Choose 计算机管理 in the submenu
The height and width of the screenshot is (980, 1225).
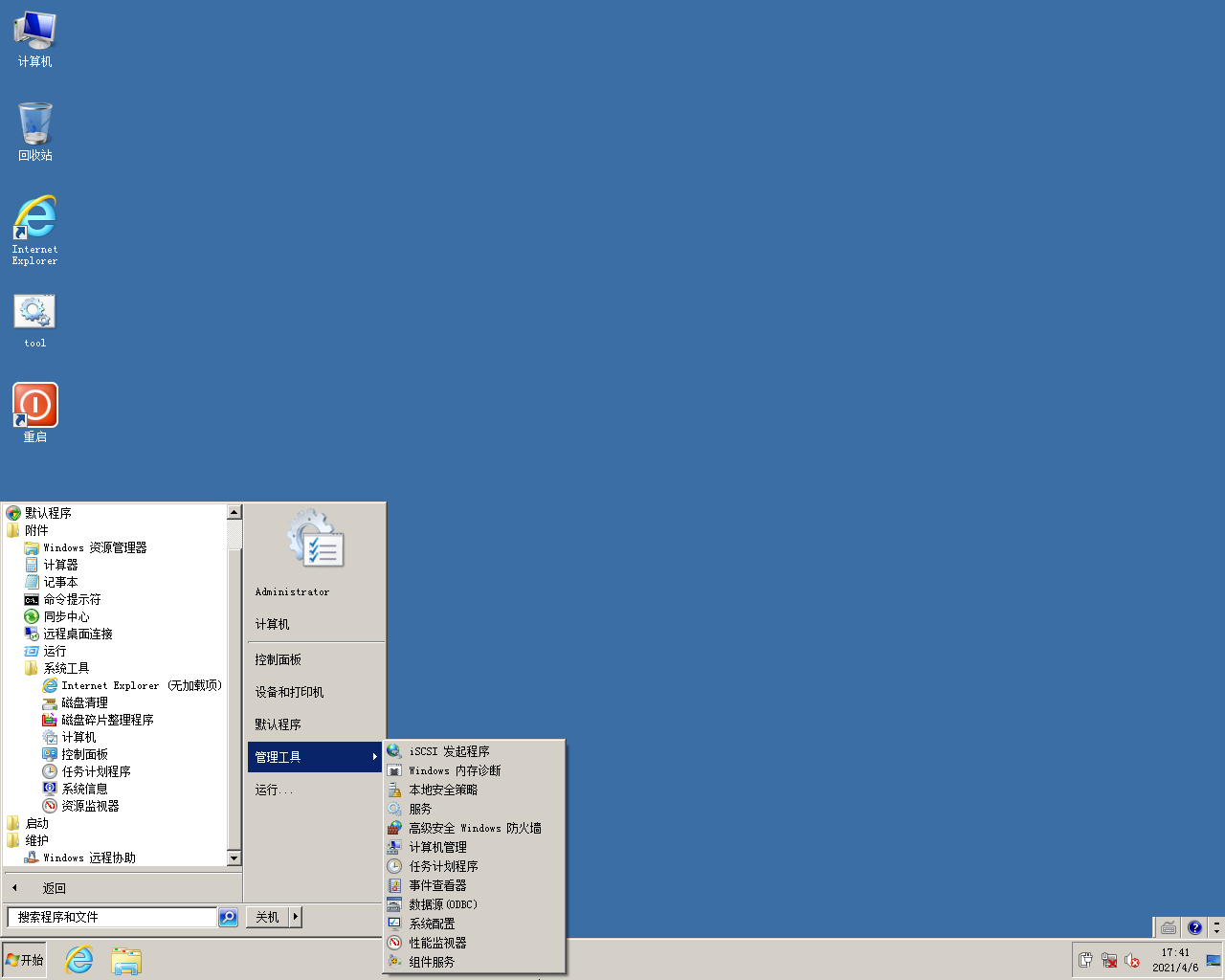[x=437, y=847]
